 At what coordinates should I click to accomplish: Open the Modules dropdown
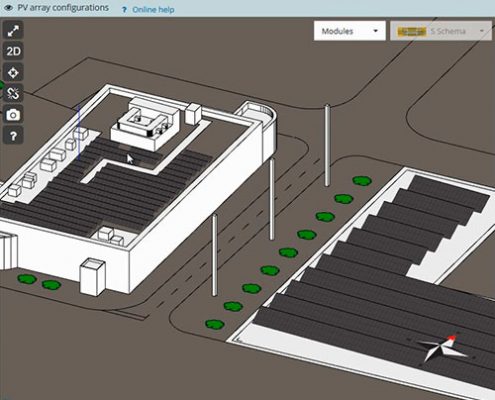[350, 31]
